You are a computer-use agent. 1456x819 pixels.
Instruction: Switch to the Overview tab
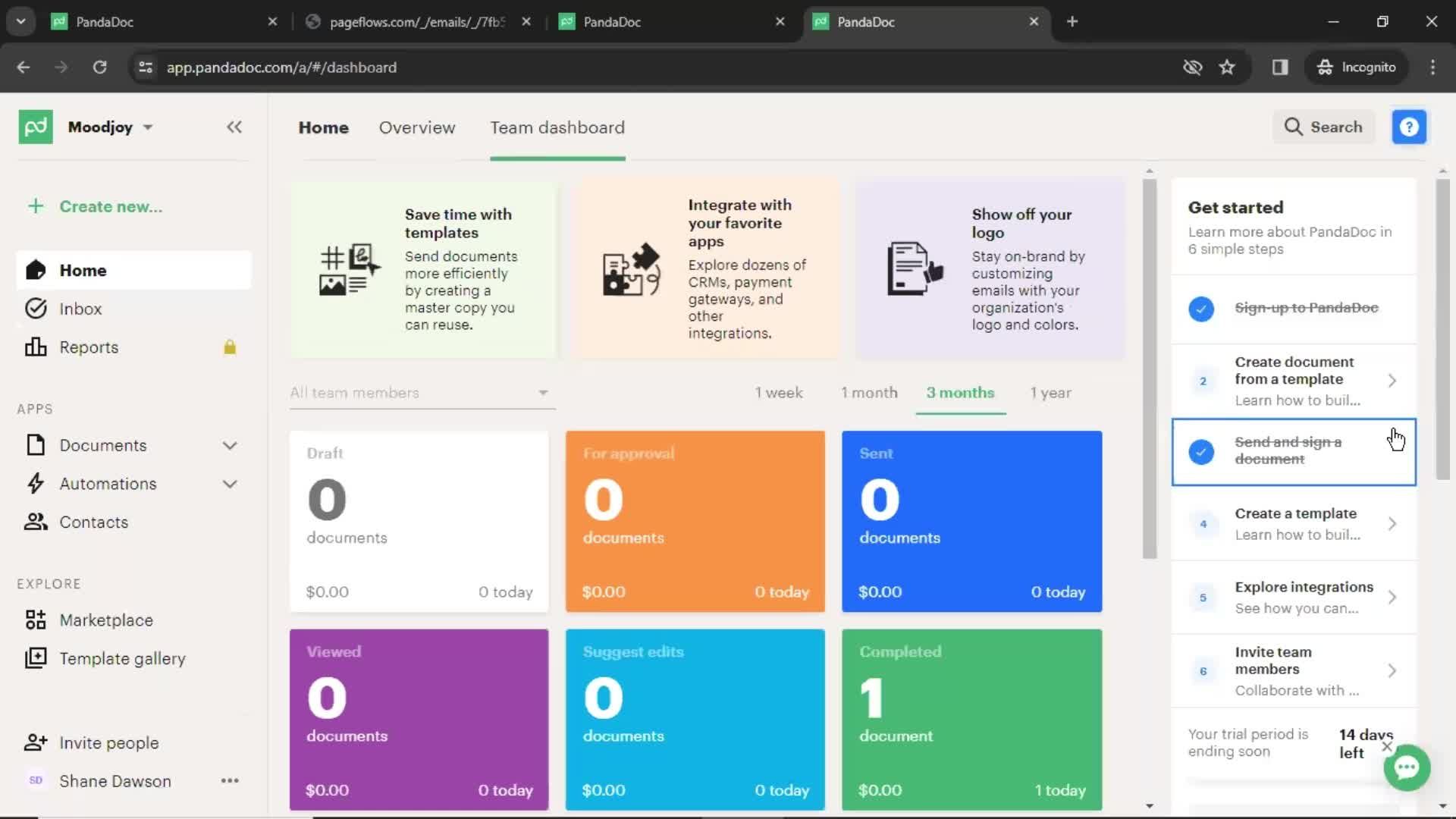pos(417,127)
